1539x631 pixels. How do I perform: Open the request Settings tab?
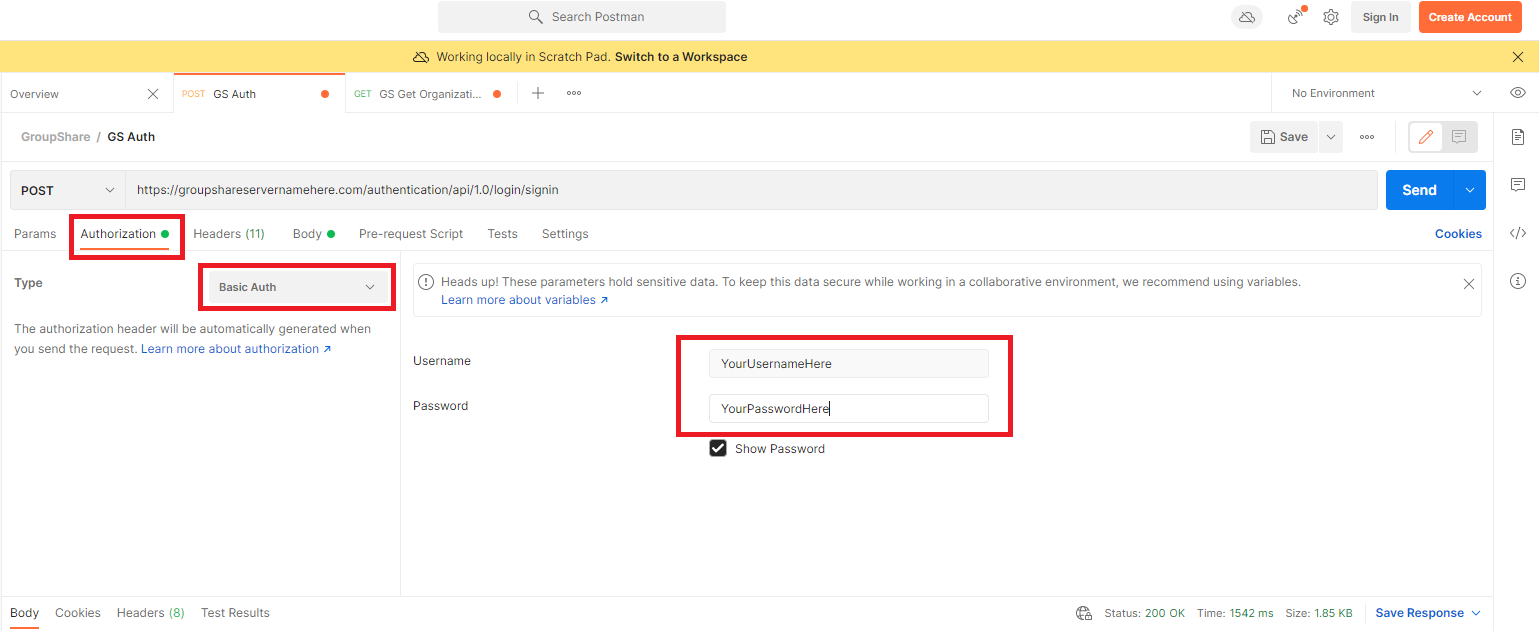(565, 234)
